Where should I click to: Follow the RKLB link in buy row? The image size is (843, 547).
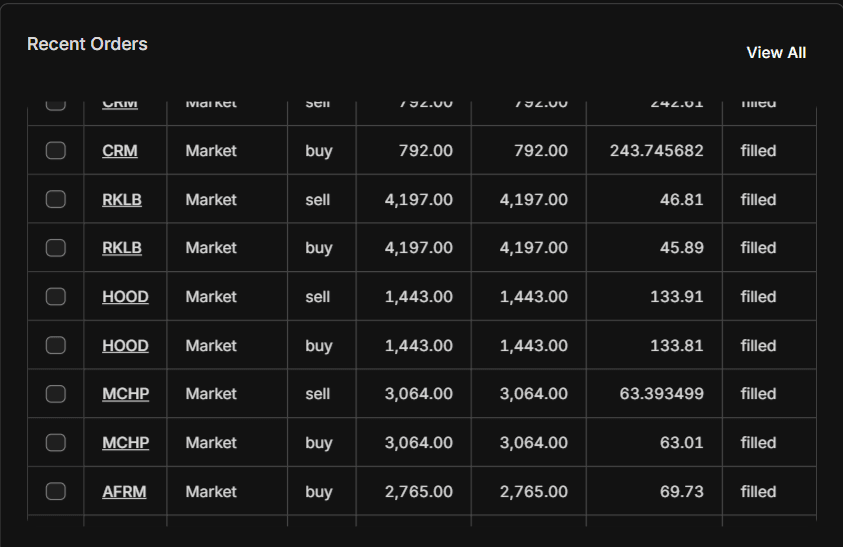(122, 248)
